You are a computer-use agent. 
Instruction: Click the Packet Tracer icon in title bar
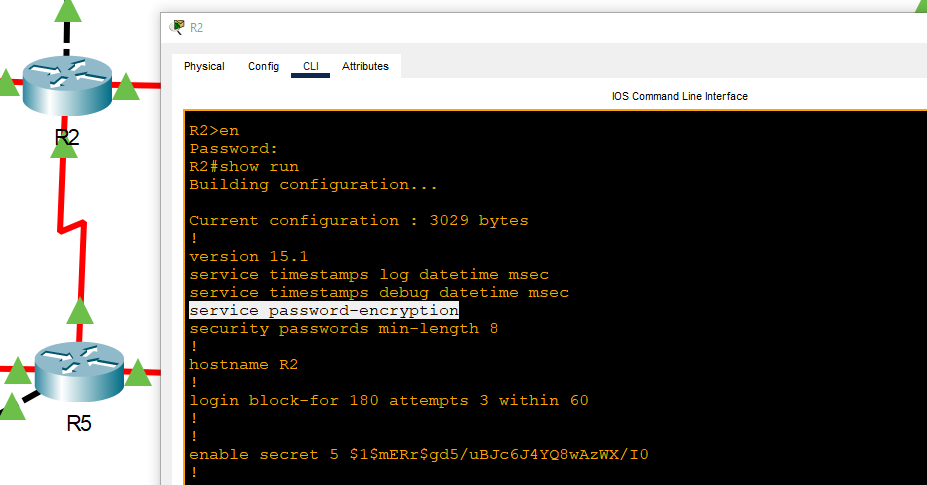tap(178, 27)
